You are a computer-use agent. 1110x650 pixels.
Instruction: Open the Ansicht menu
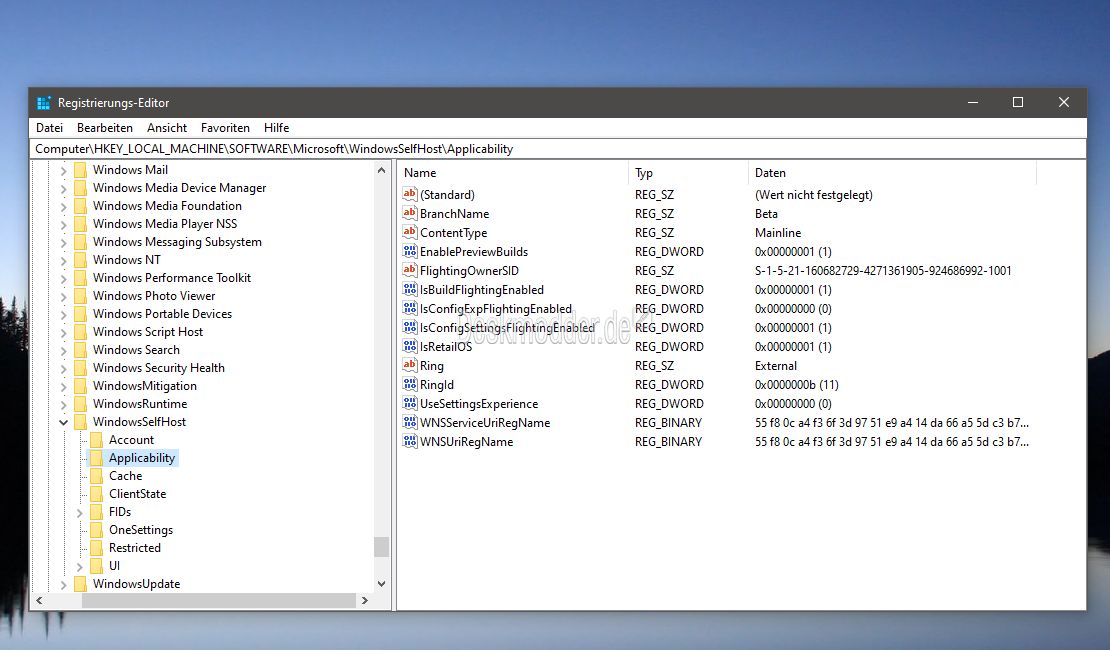(x=167, y=127)
